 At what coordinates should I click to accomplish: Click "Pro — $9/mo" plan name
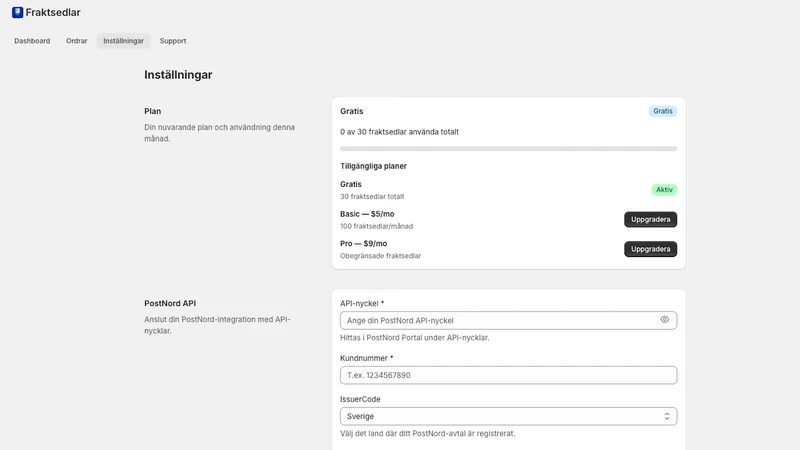363,243
